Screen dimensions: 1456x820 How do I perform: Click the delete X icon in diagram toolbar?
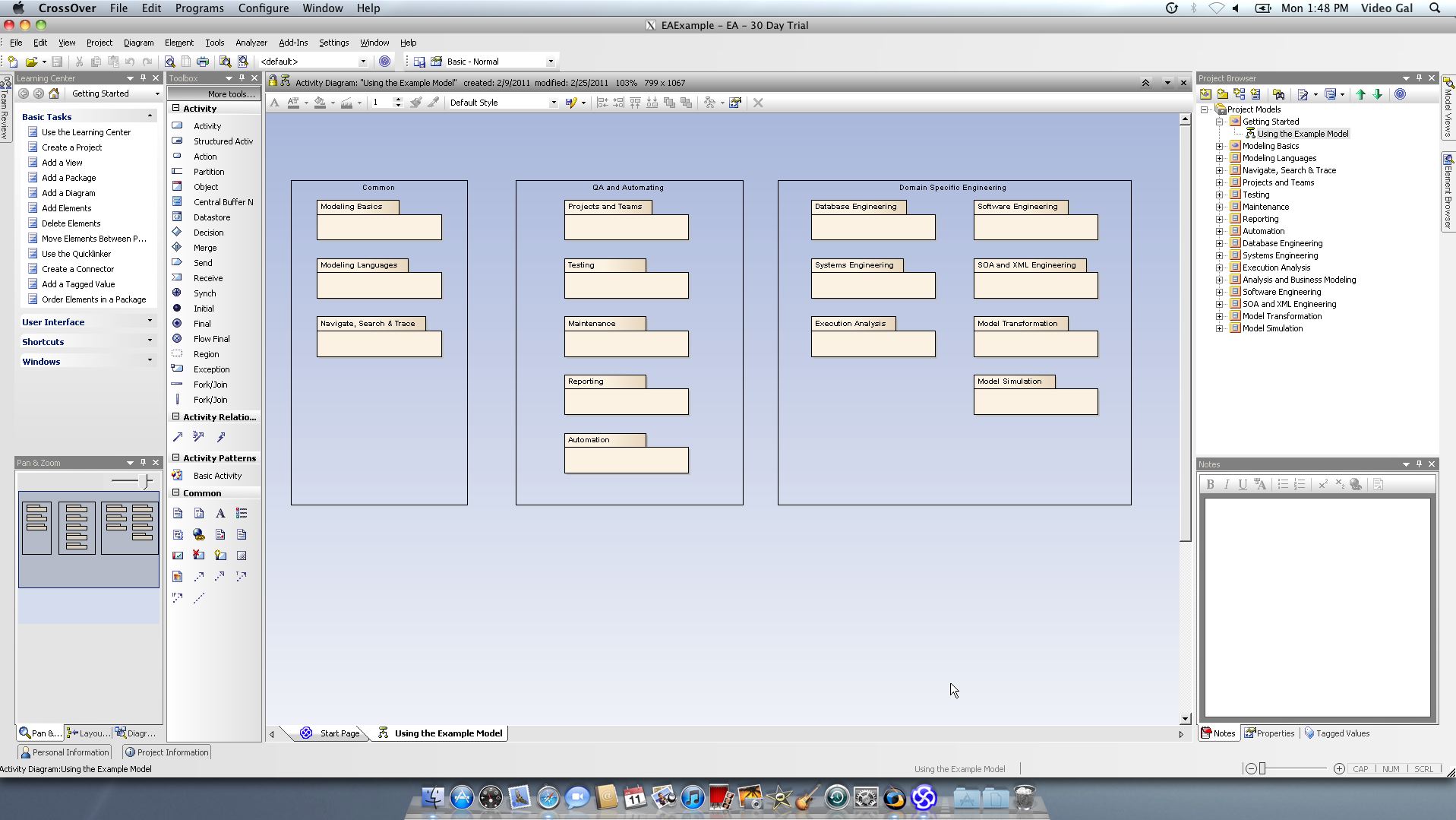(757, 103)
